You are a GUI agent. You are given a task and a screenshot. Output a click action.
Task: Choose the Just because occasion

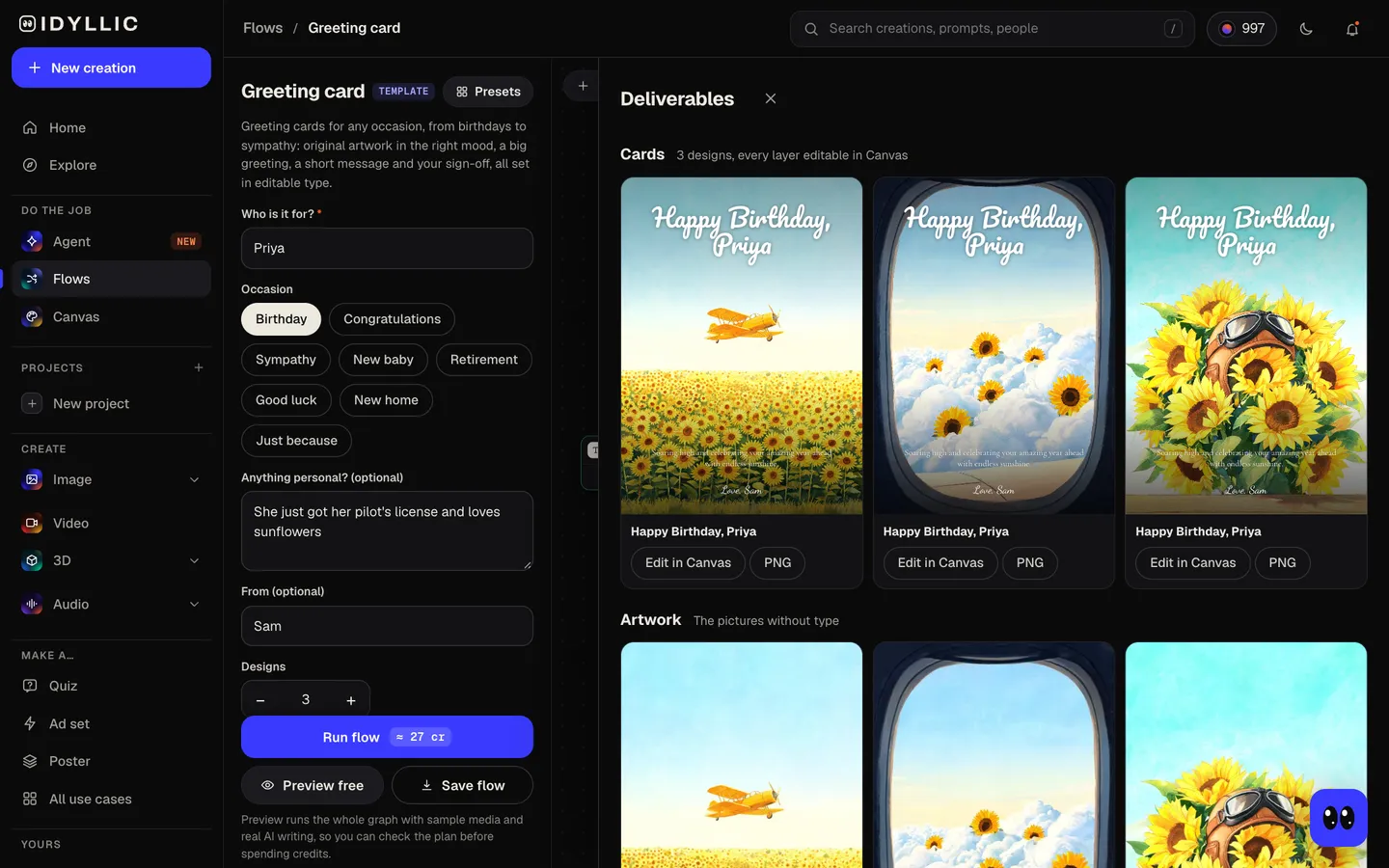[296, 441]
